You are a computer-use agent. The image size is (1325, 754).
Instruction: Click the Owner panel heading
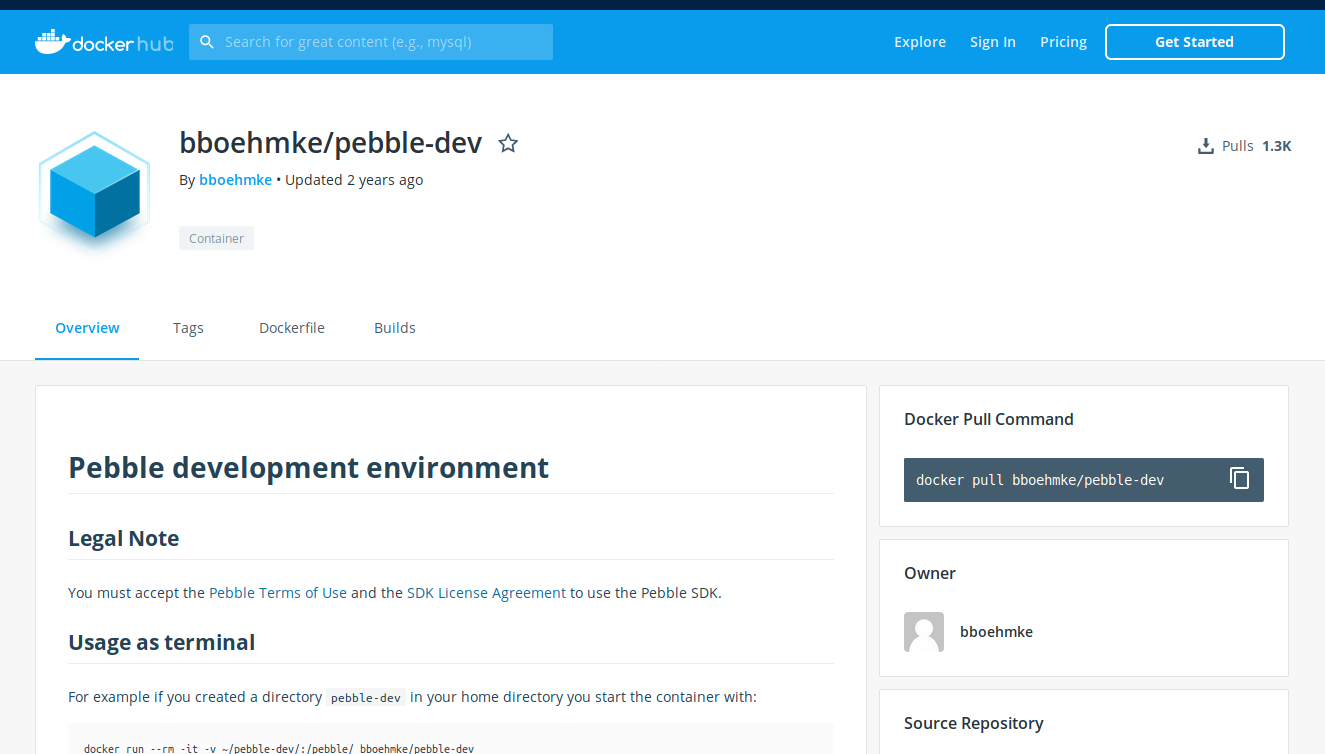(930, 573)
